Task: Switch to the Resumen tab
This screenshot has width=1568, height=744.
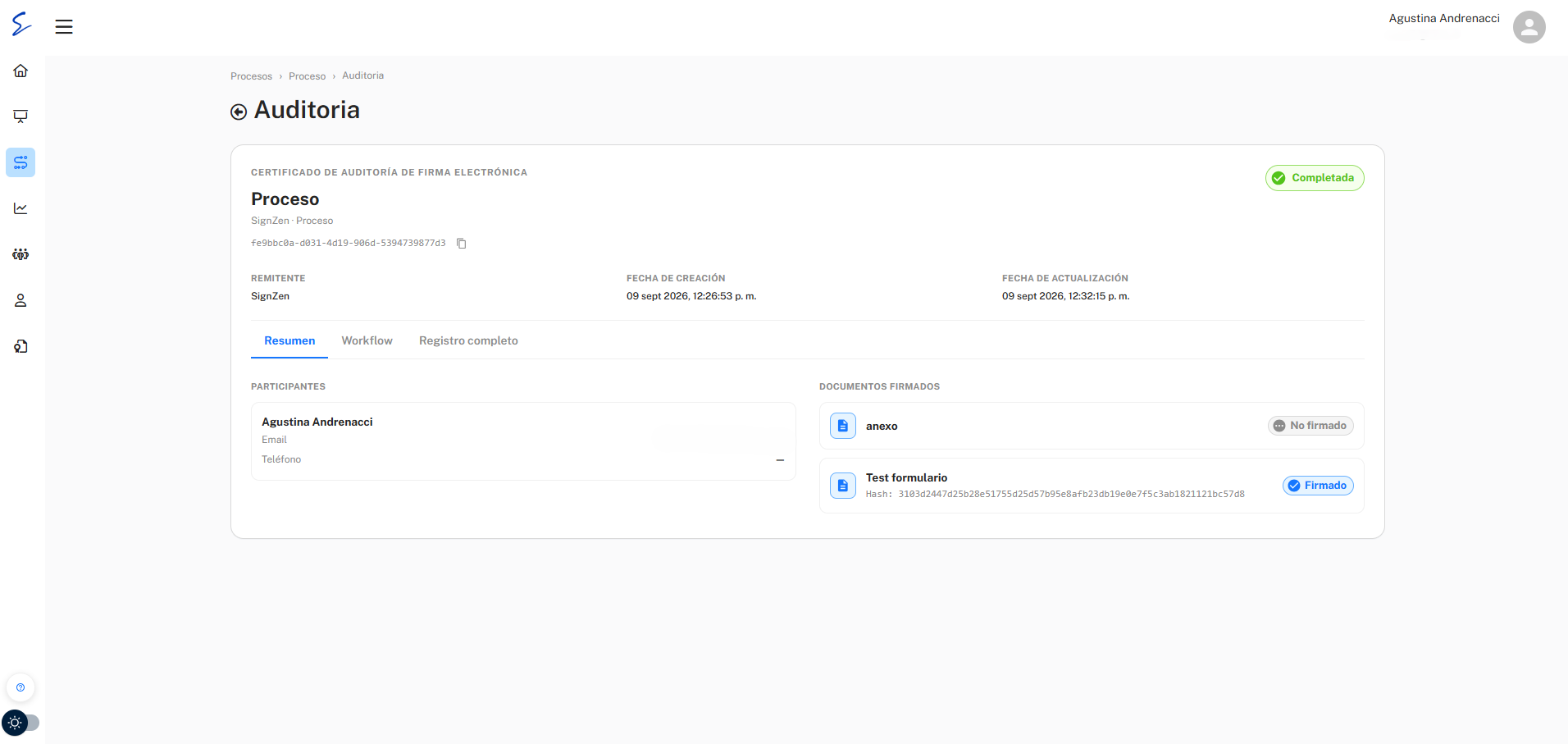Action: [x=289, y=340]
